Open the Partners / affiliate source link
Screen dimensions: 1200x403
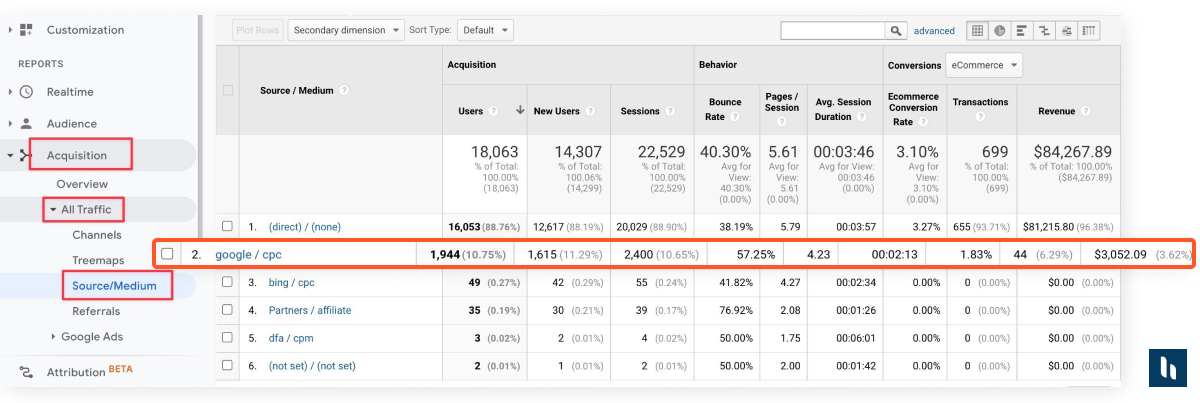[x=310, y=310]
